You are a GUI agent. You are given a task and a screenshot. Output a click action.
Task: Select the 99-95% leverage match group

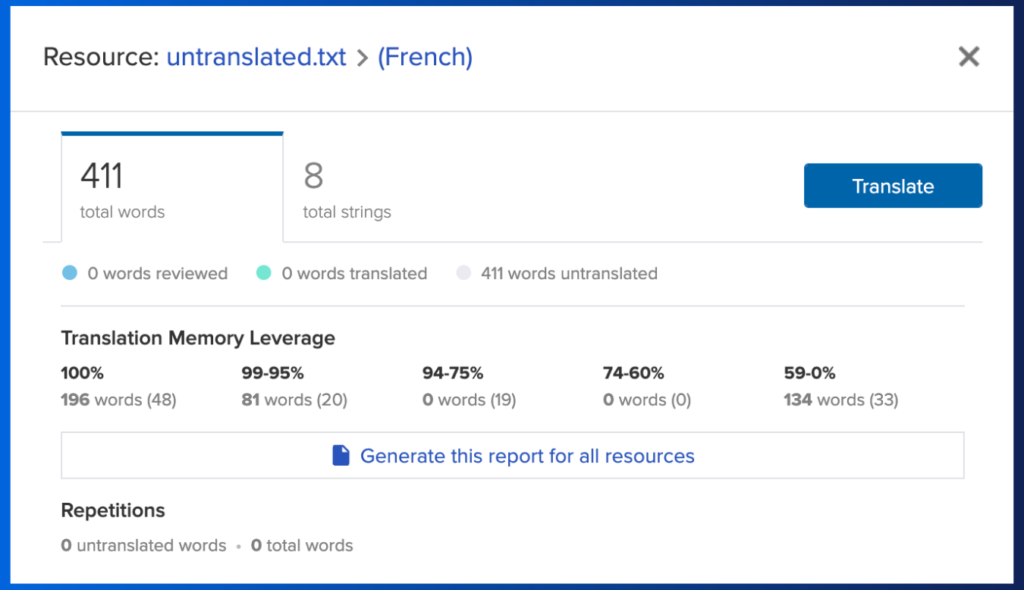[x=295, y=386]
